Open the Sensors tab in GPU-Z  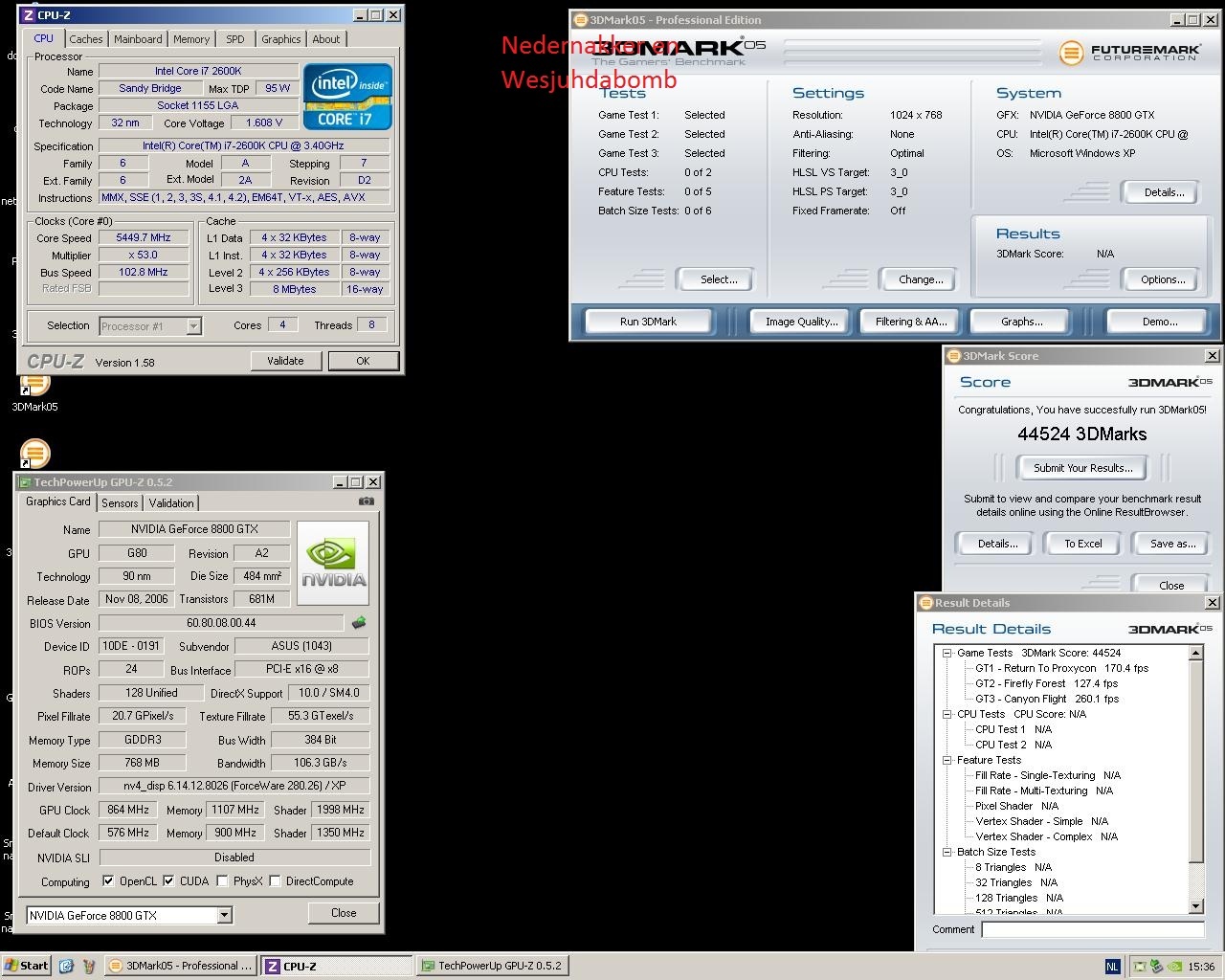tap(120, 503)
